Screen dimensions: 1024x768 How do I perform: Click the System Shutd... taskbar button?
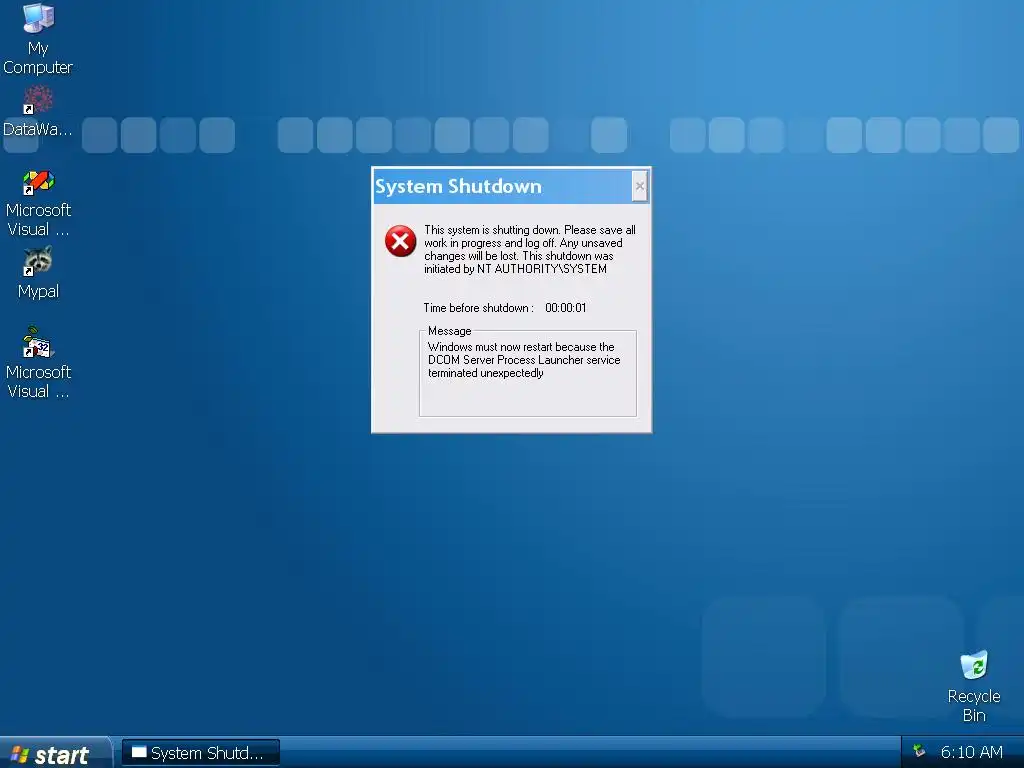pyautogui.click(x=200, y=753)
